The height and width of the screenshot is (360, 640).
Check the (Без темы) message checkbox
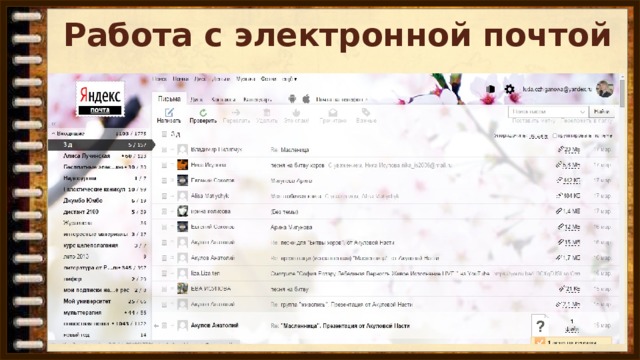point(164,211)
